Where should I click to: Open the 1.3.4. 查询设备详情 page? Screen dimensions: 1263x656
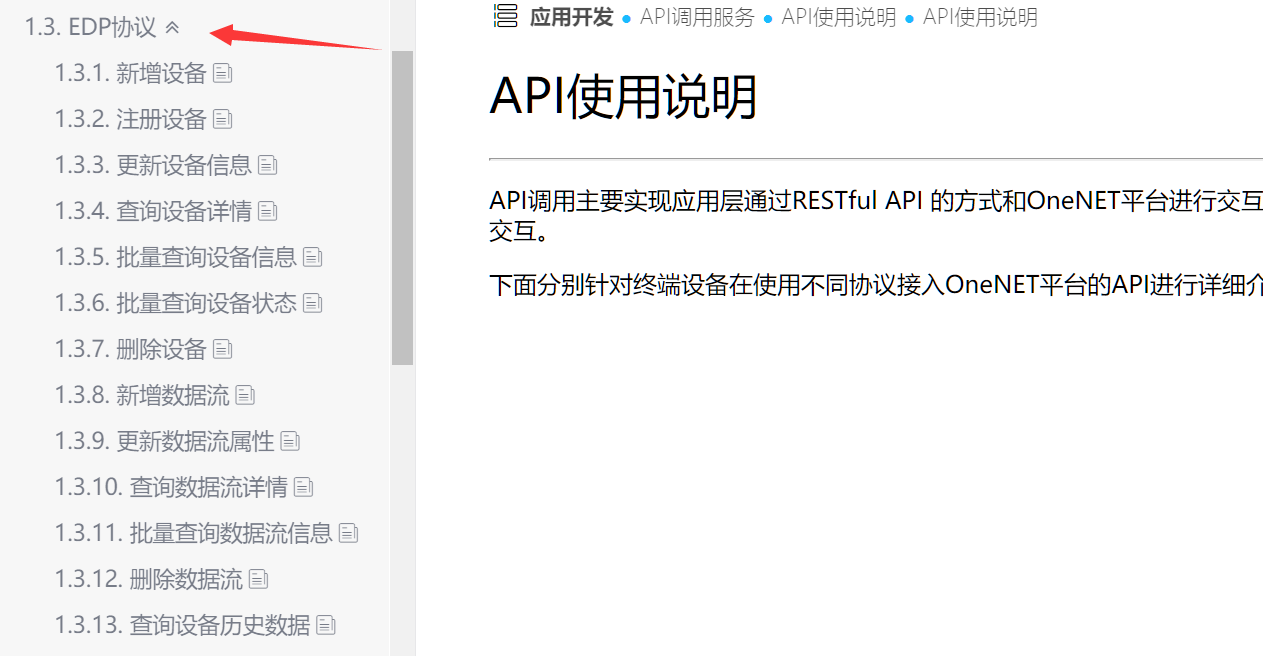pyautogui.click(x=148, y=210)
